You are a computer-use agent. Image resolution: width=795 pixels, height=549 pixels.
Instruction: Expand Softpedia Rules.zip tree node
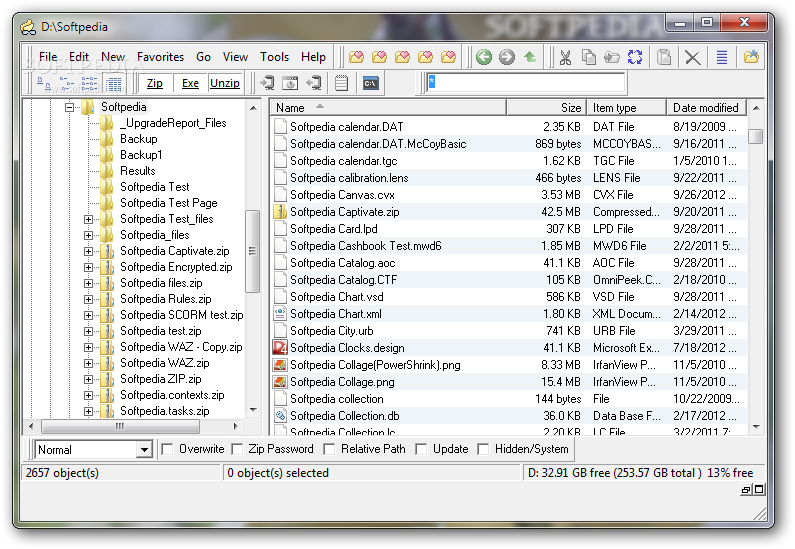tap(89, 299)
